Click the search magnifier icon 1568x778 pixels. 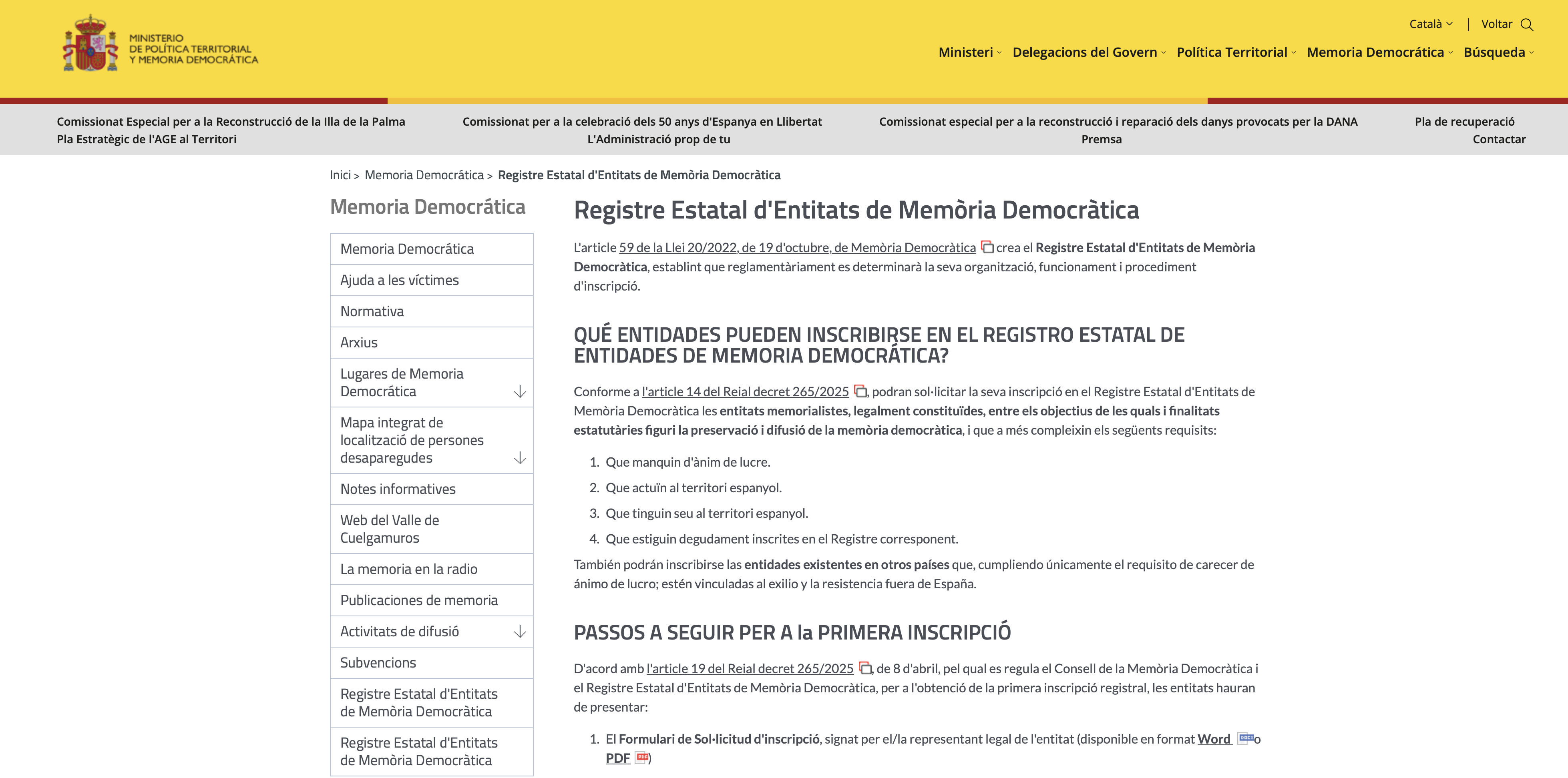pyautogui.click(x=1527, y=24)
